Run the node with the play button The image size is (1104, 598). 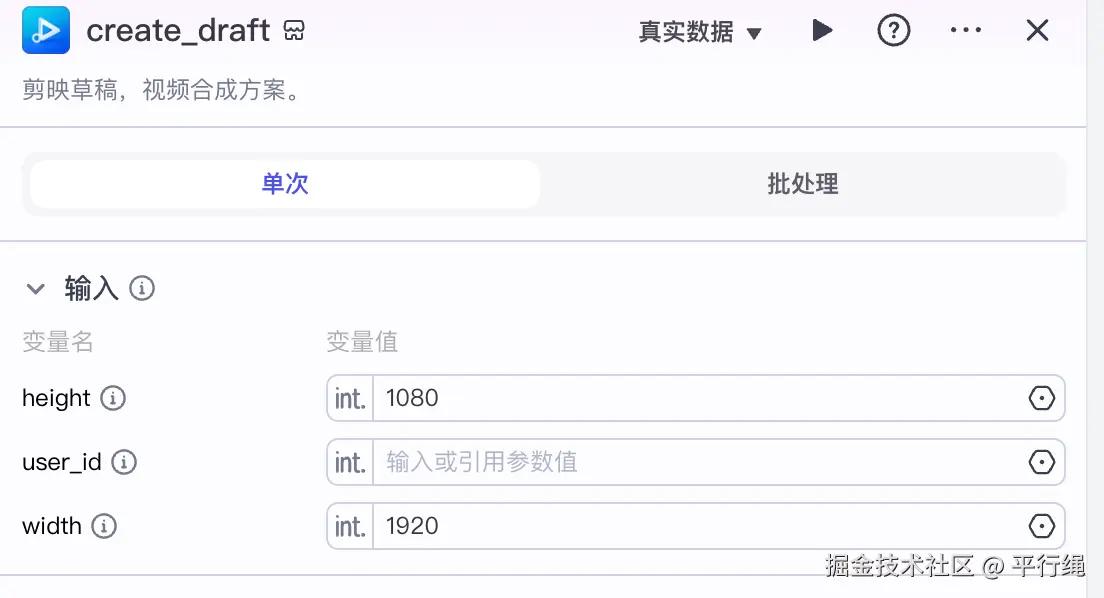pyautogui.click(x=822, y=31)
